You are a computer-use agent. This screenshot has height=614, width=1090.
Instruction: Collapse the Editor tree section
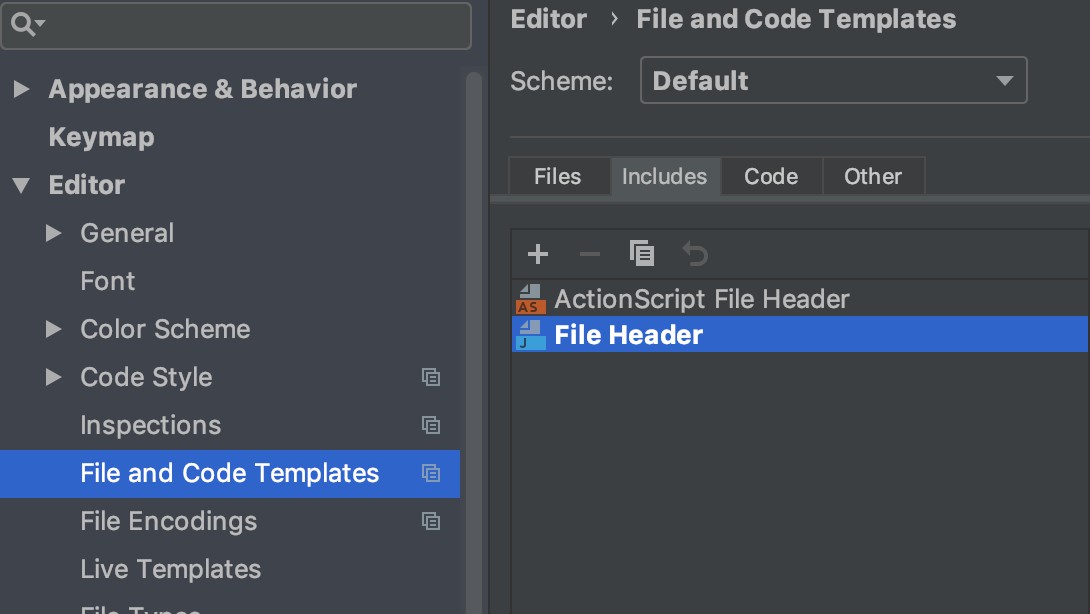point(21,185)
